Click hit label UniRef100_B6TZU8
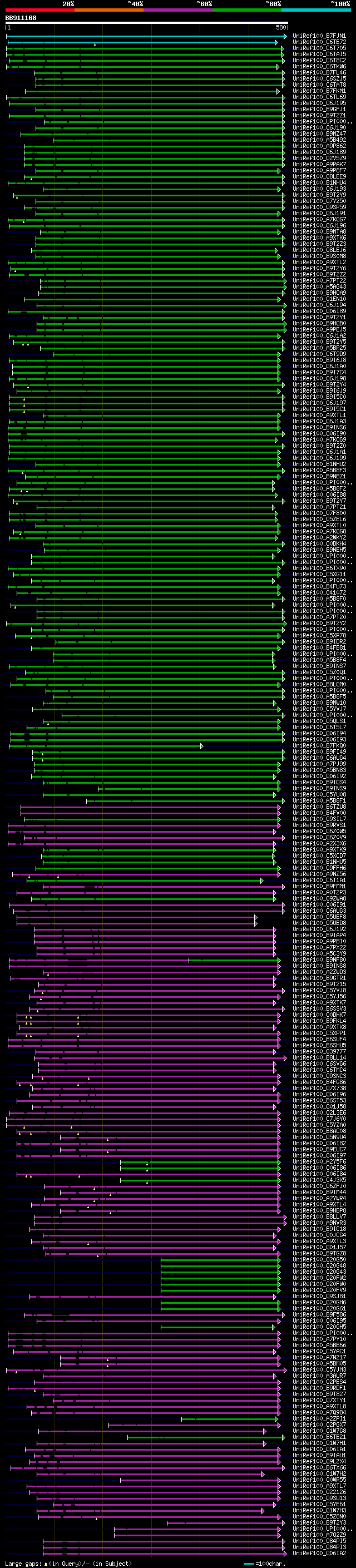The height and width of the screenshot is (1568, 356). [x=319, y=807]
